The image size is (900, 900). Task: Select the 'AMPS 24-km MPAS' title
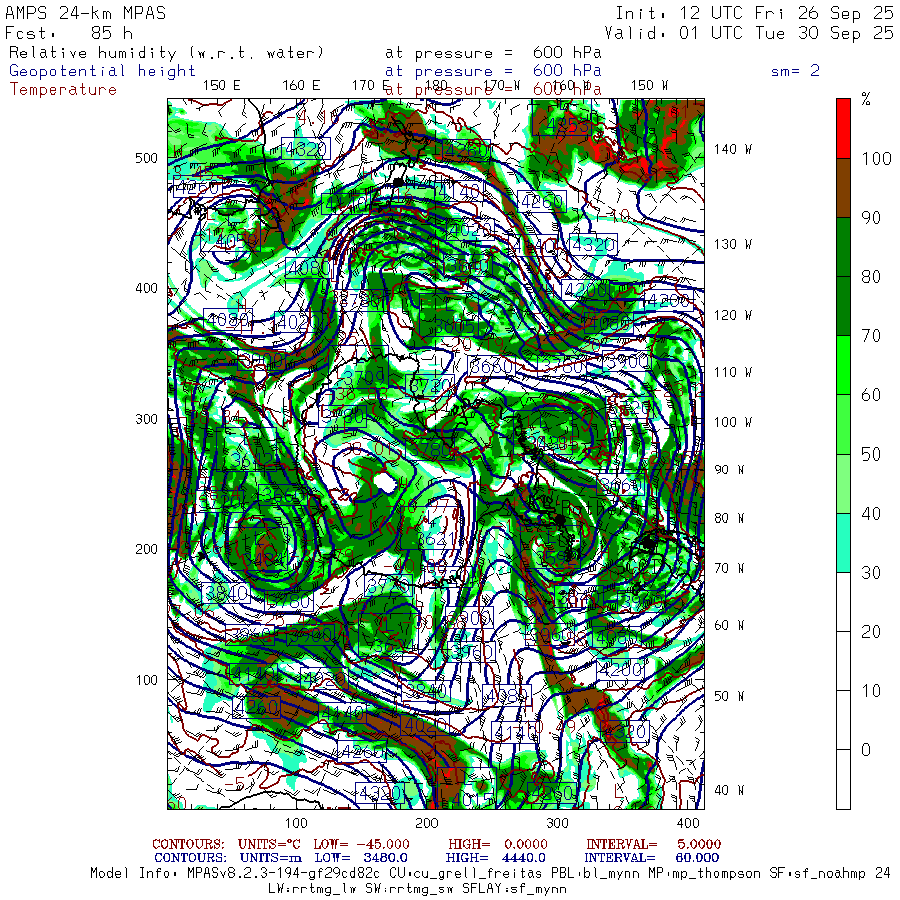pyautogui.click(x=86, y=14)
